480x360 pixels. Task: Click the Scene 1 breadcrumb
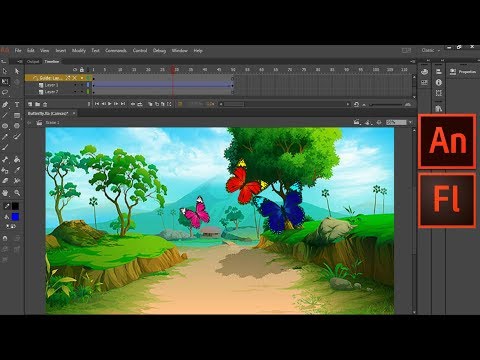pos(52,123)
